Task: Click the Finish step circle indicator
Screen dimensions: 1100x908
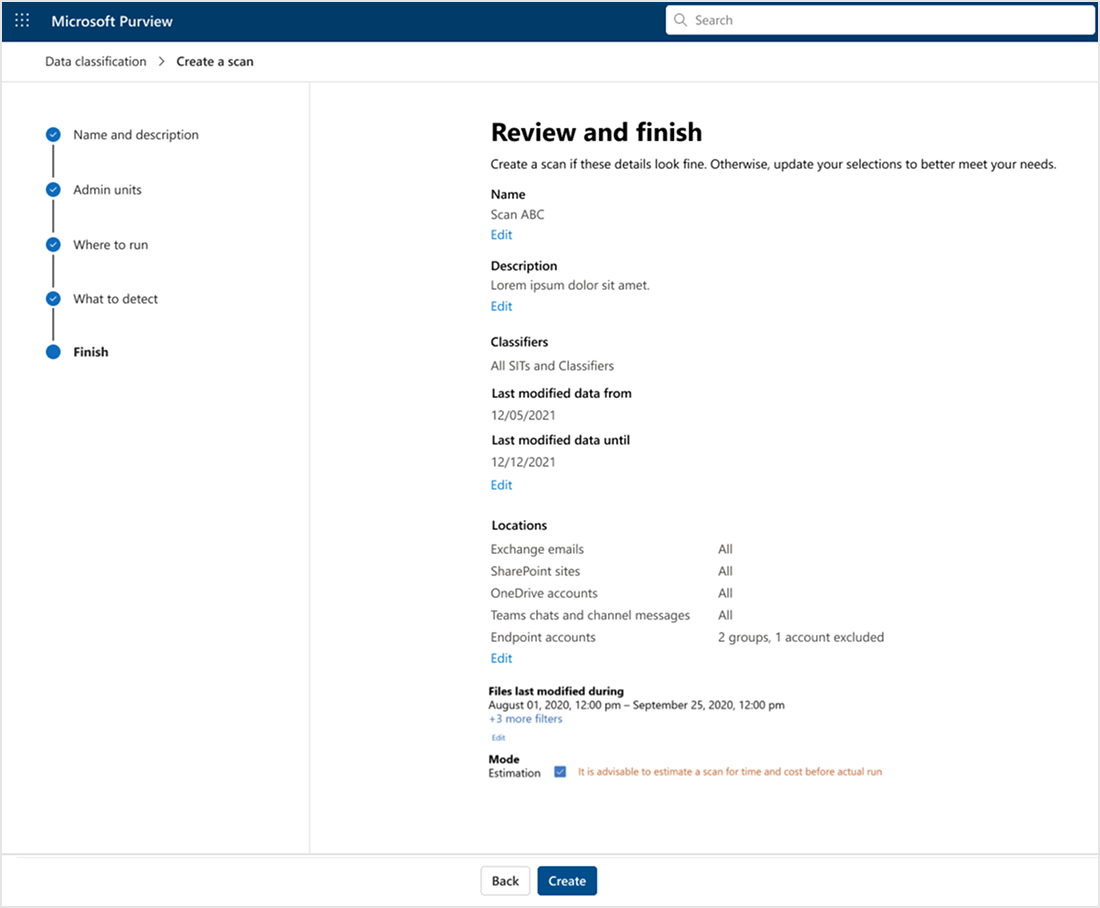Action: coord(53,352)
